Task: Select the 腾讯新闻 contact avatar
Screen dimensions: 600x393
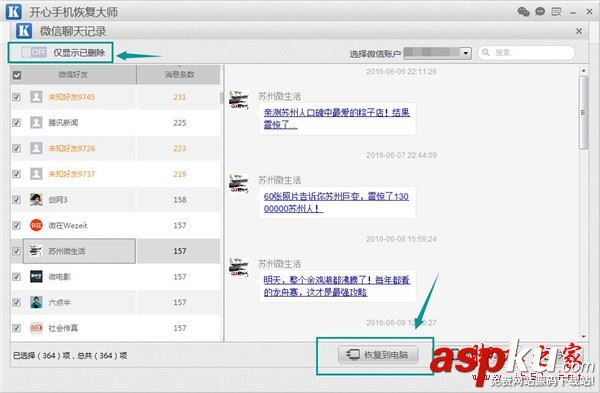Action: coord(36,122)
